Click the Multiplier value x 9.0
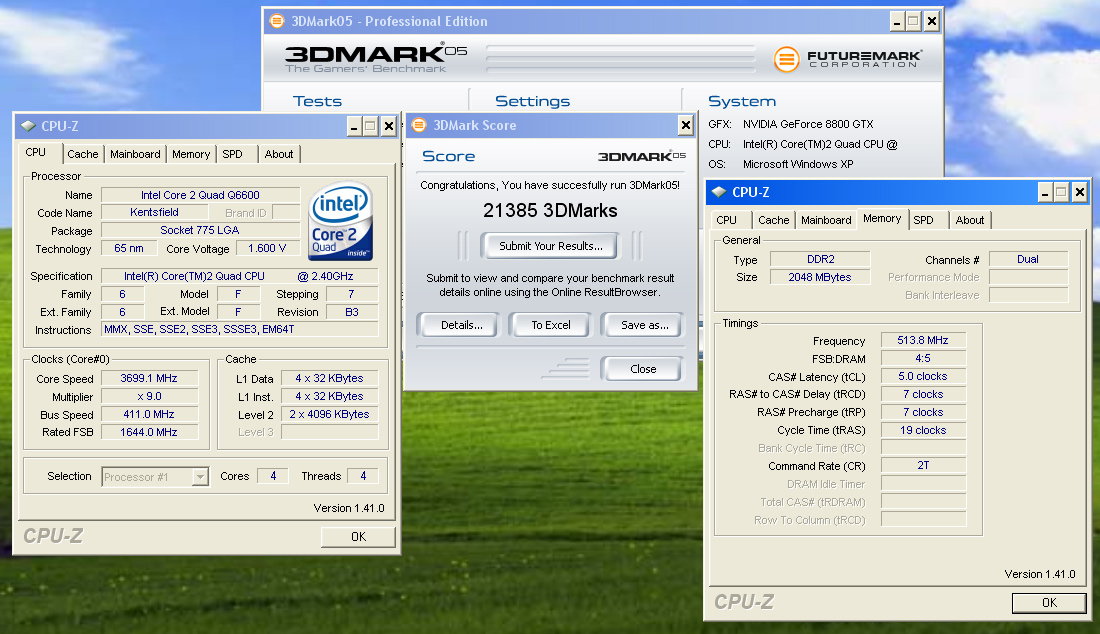 (149, 396)
